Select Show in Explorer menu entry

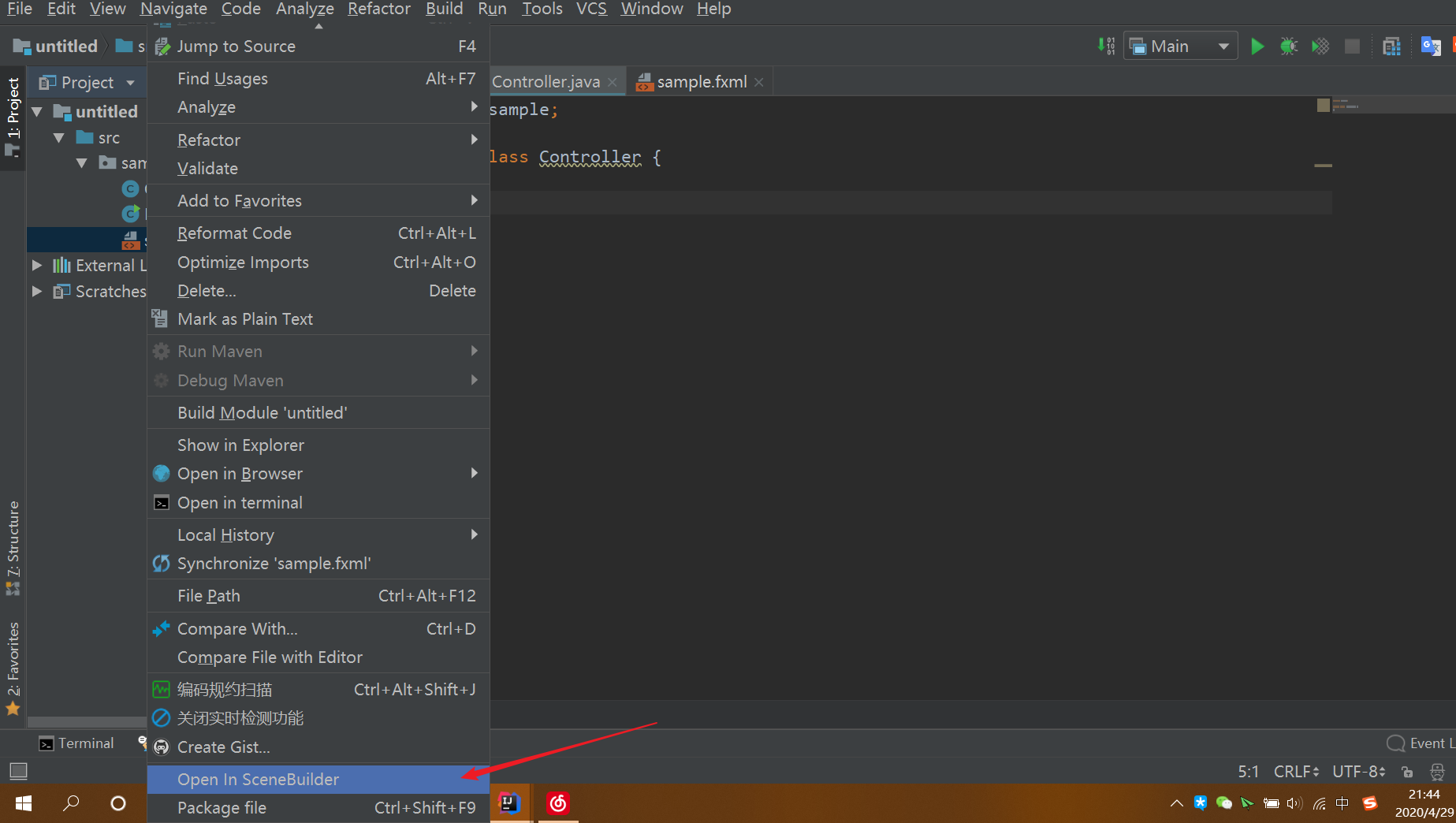point(318,445)
